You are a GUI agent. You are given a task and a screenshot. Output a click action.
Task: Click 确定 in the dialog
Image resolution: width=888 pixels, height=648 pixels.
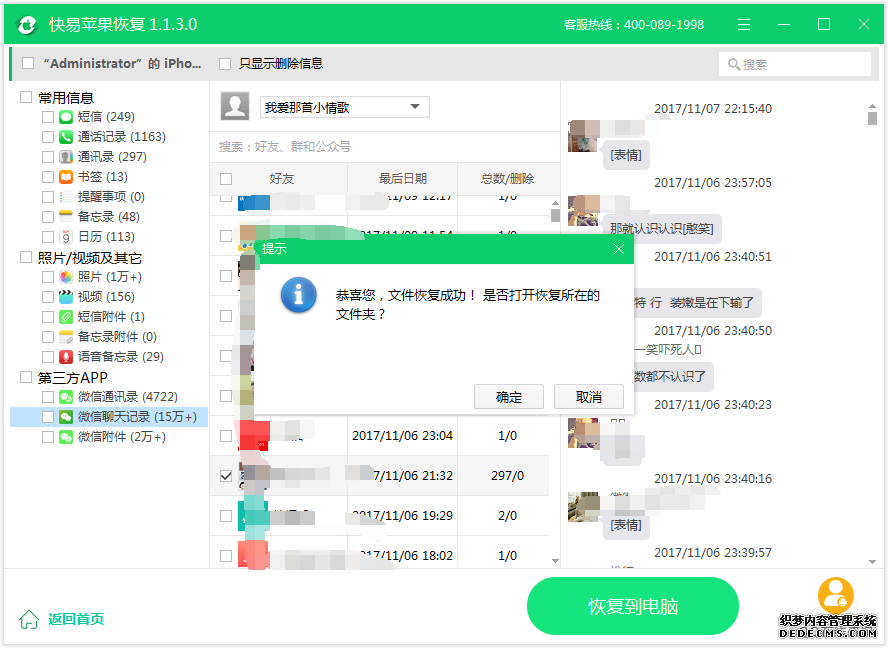click(x=509, y=397)
